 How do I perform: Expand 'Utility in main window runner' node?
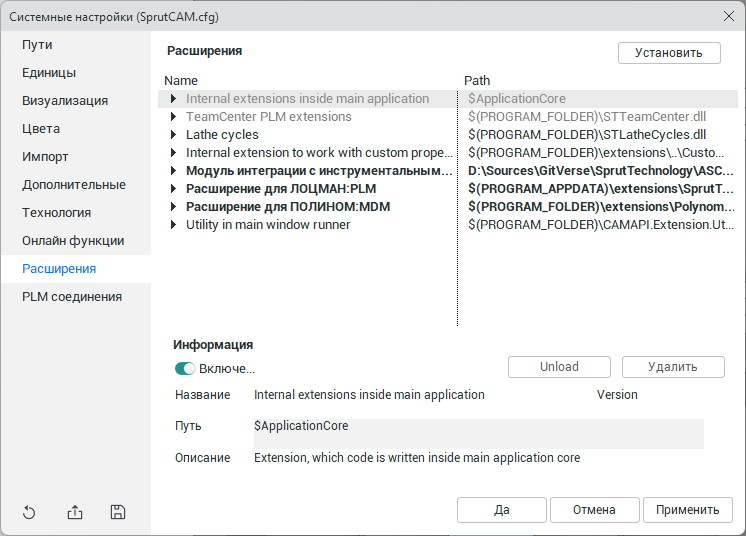[173, 225]
